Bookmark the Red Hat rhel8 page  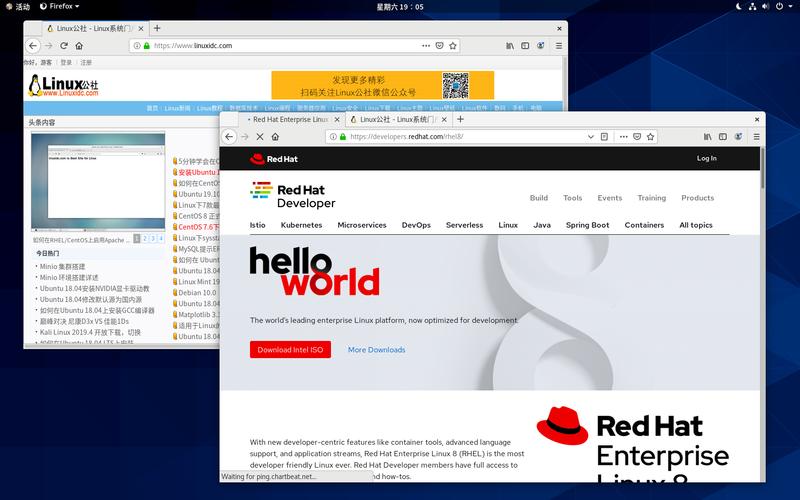tap(650, 136)
